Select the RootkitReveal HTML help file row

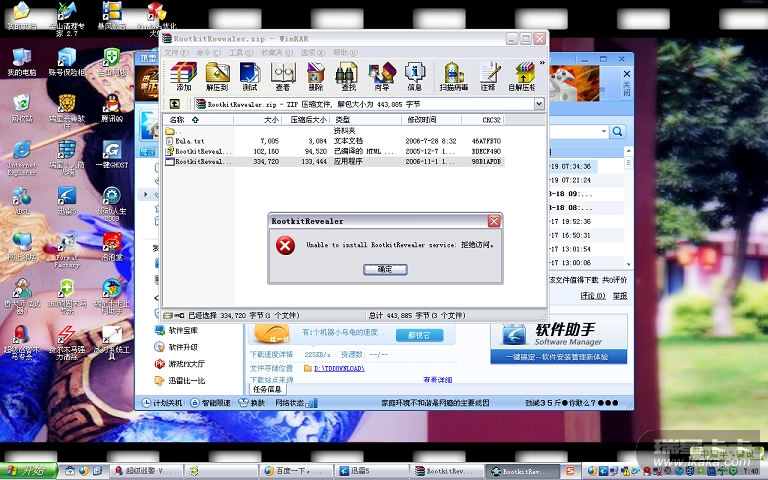coord(334,151)
